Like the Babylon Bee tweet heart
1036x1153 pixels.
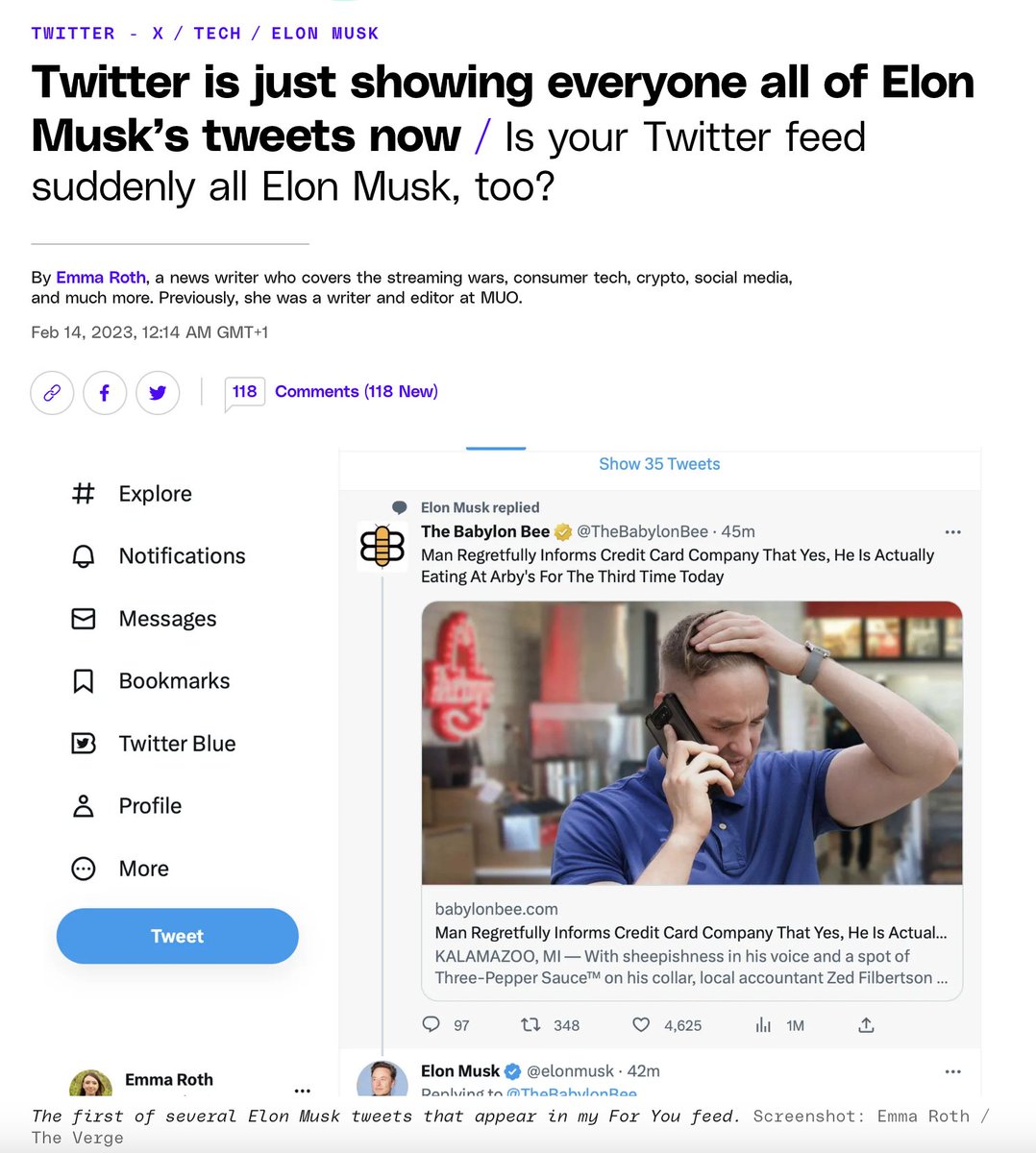(x=641, y=1025)
